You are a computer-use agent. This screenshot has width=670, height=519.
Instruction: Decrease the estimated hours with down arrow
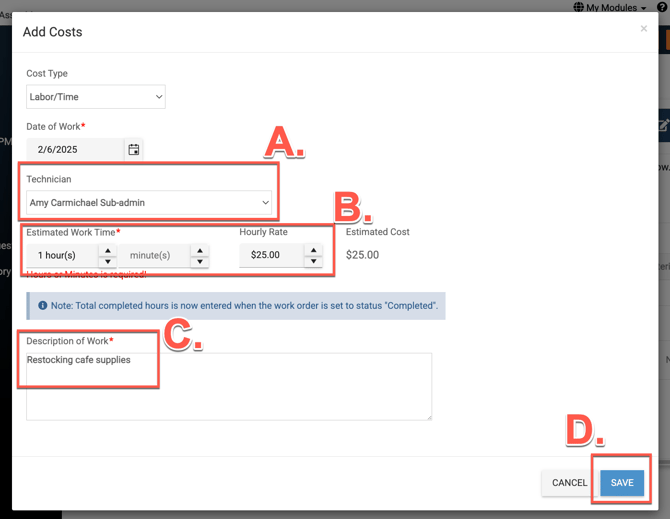(107, 262)
